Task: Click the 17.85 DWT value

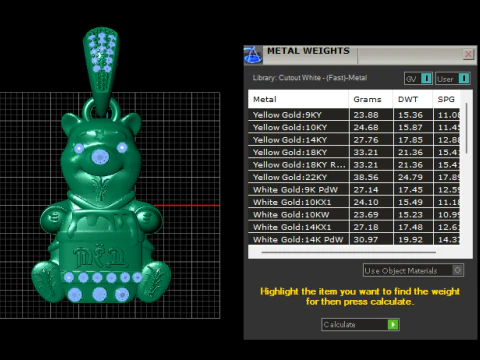Action: pos(410,140)
